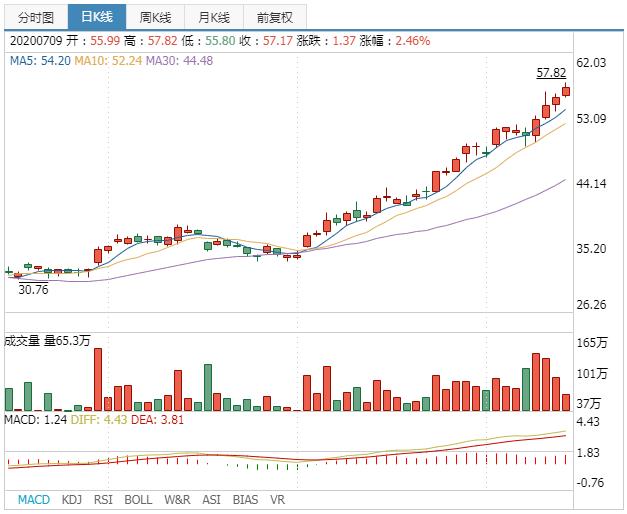Image resolution: width=627 pixels, height=514 pixels.
Task: Select the 前复权 adjustment tab
Action: click(274, 17)
